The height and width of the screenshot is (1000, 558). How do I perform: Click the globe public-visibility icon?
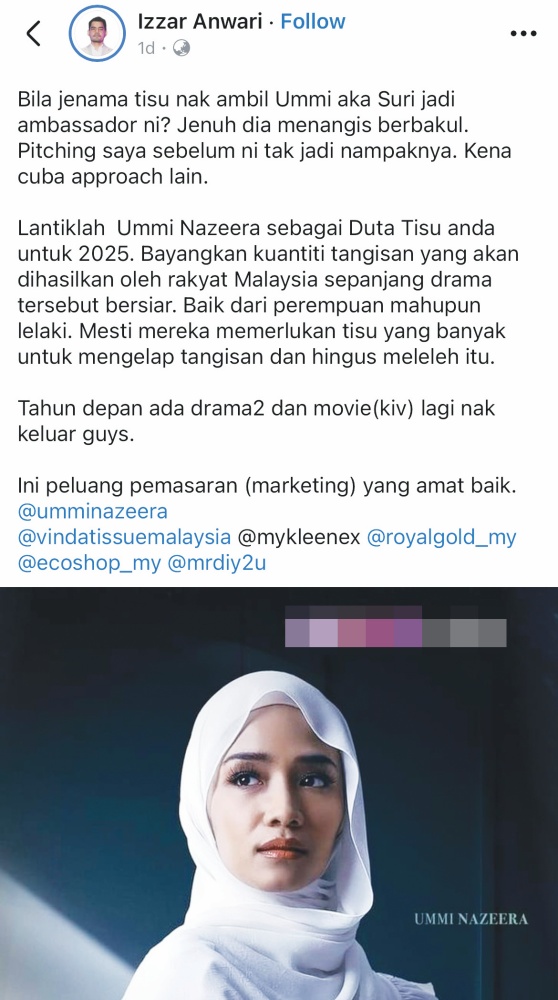point(181,48)
